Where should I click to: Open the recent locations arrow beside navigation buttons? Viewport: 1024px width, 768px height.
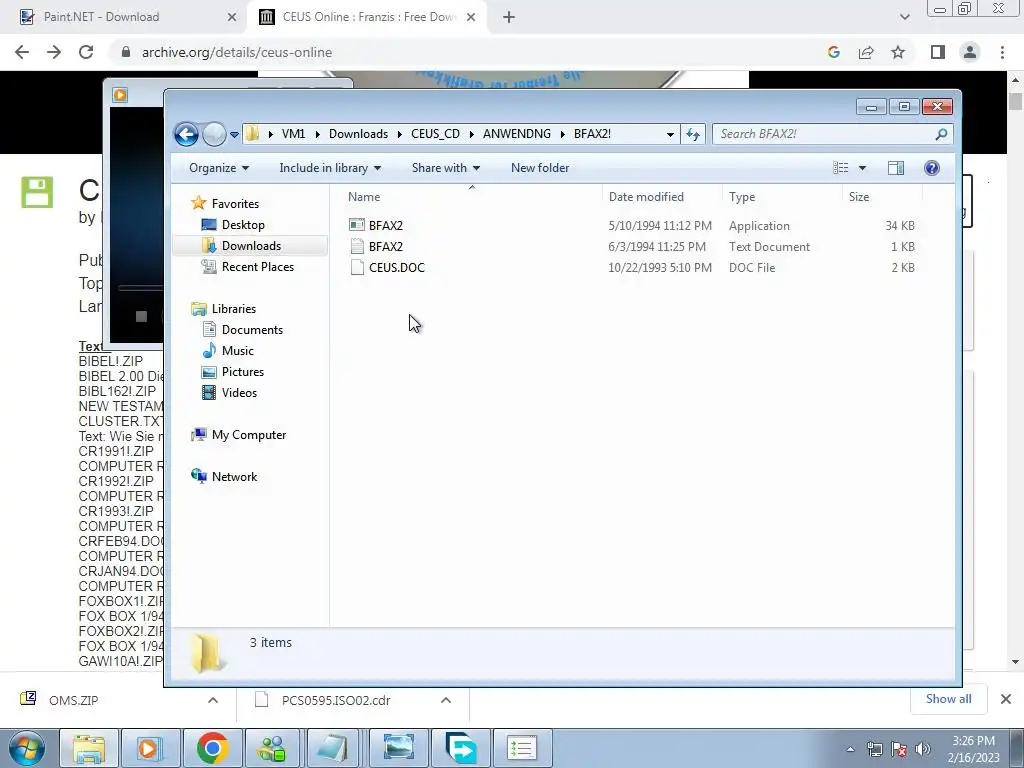(x=234, y=135)
